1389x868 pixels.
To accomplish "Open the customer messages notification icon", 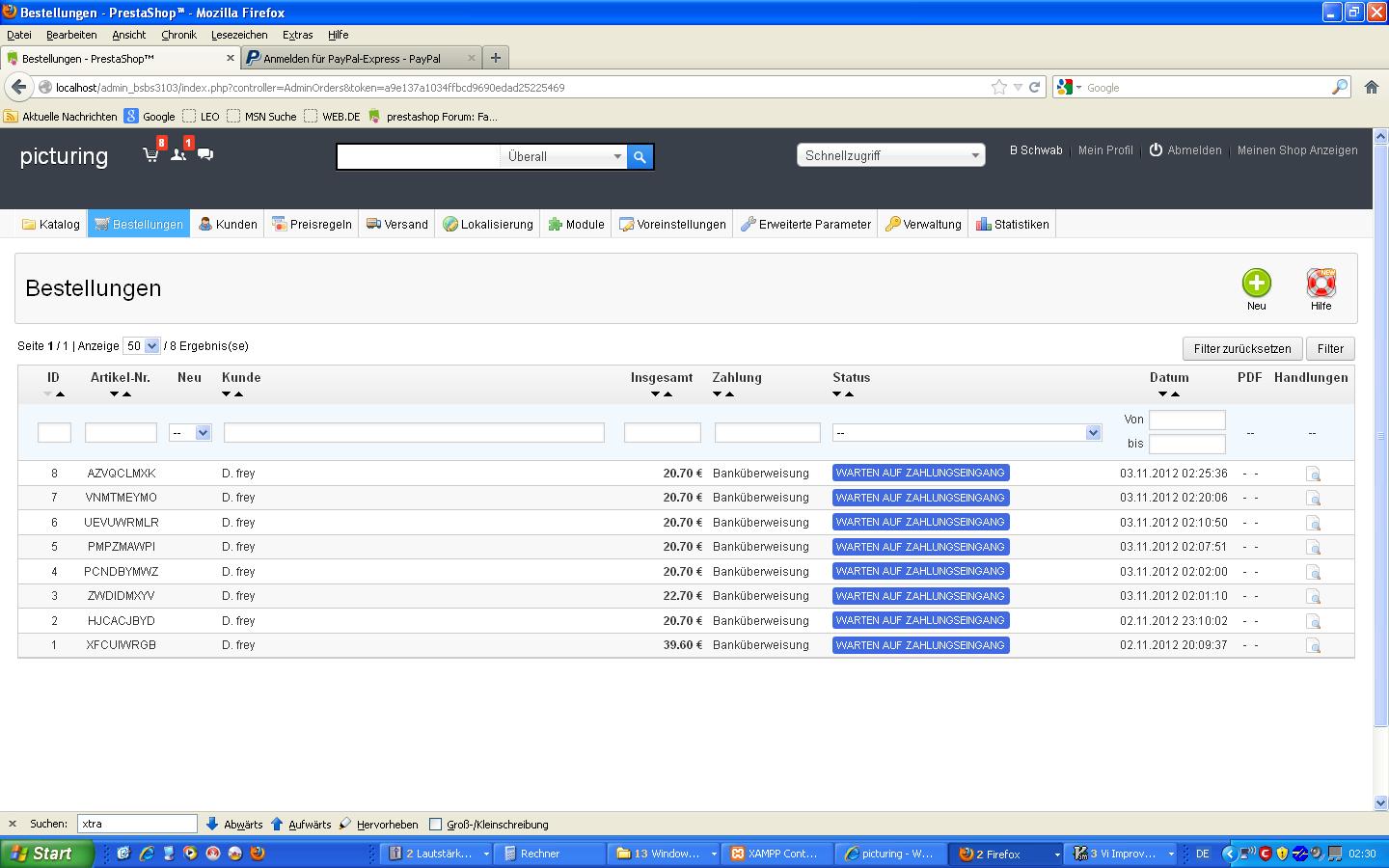I will pyautogui.click(x=205, y=154).
